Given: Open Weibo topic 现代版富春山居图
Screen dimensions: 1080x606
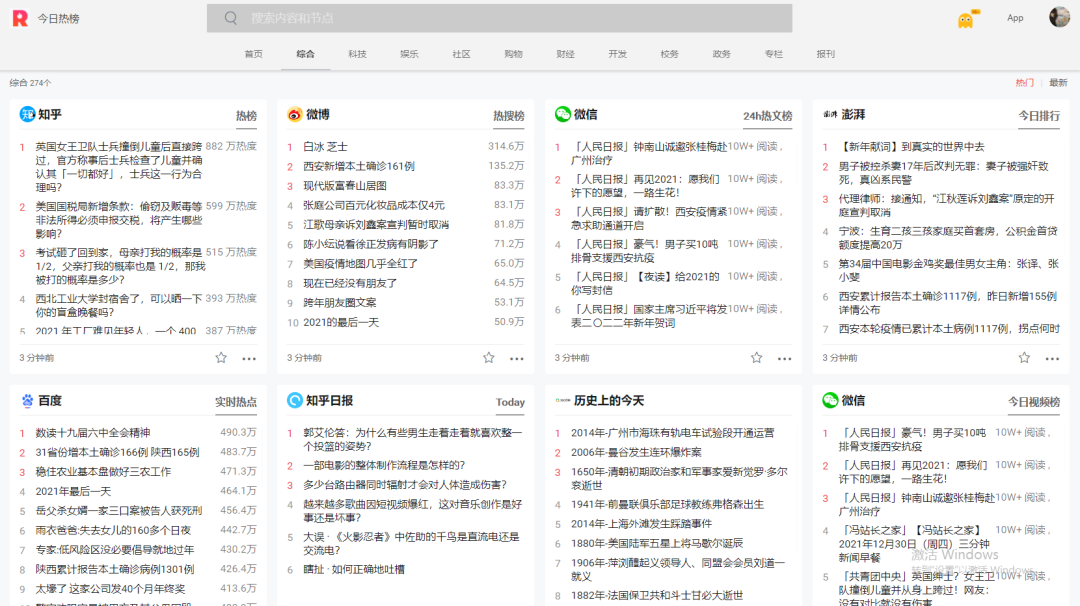Looking at the screenshot, I should click(x=344, y=185).
